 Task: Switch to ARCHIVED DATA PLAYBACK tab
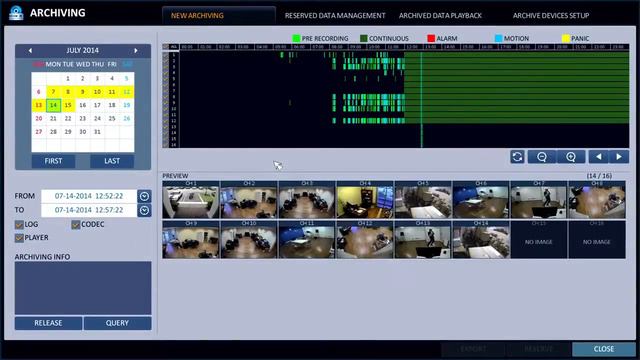point(440,16)
